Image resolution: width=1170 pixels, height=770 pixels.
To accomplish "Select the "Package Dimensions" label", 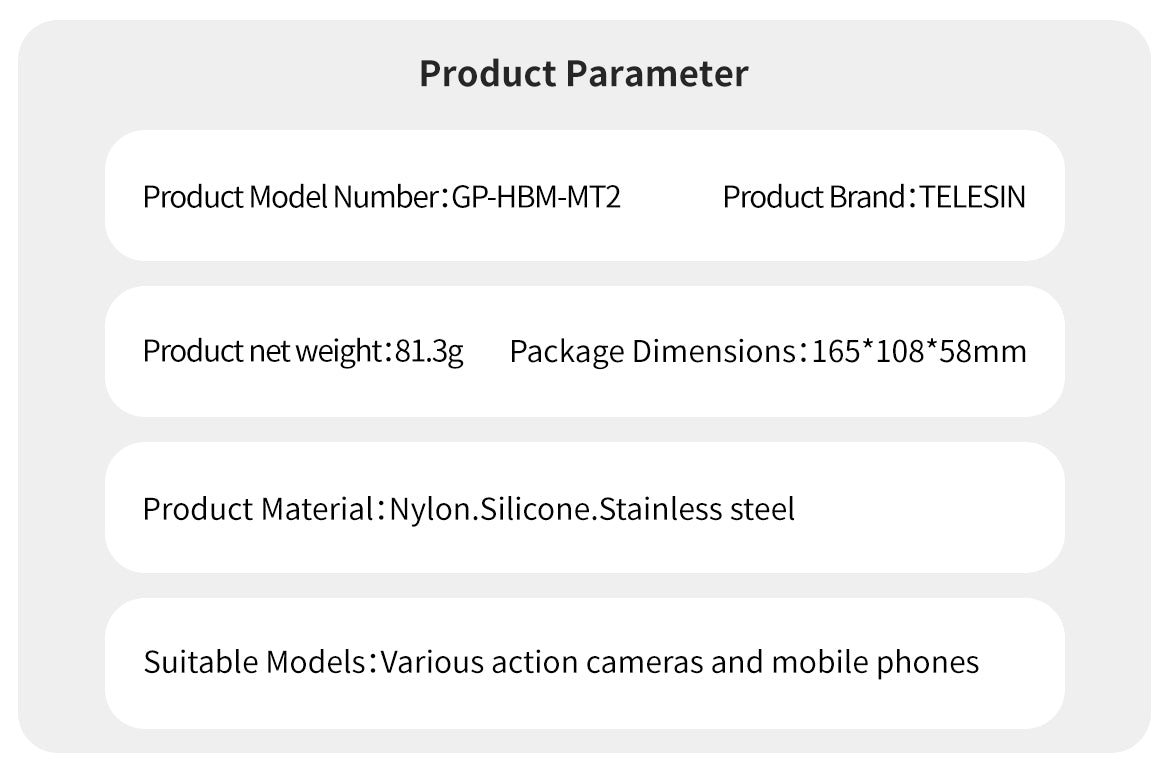I will (651, 352).
